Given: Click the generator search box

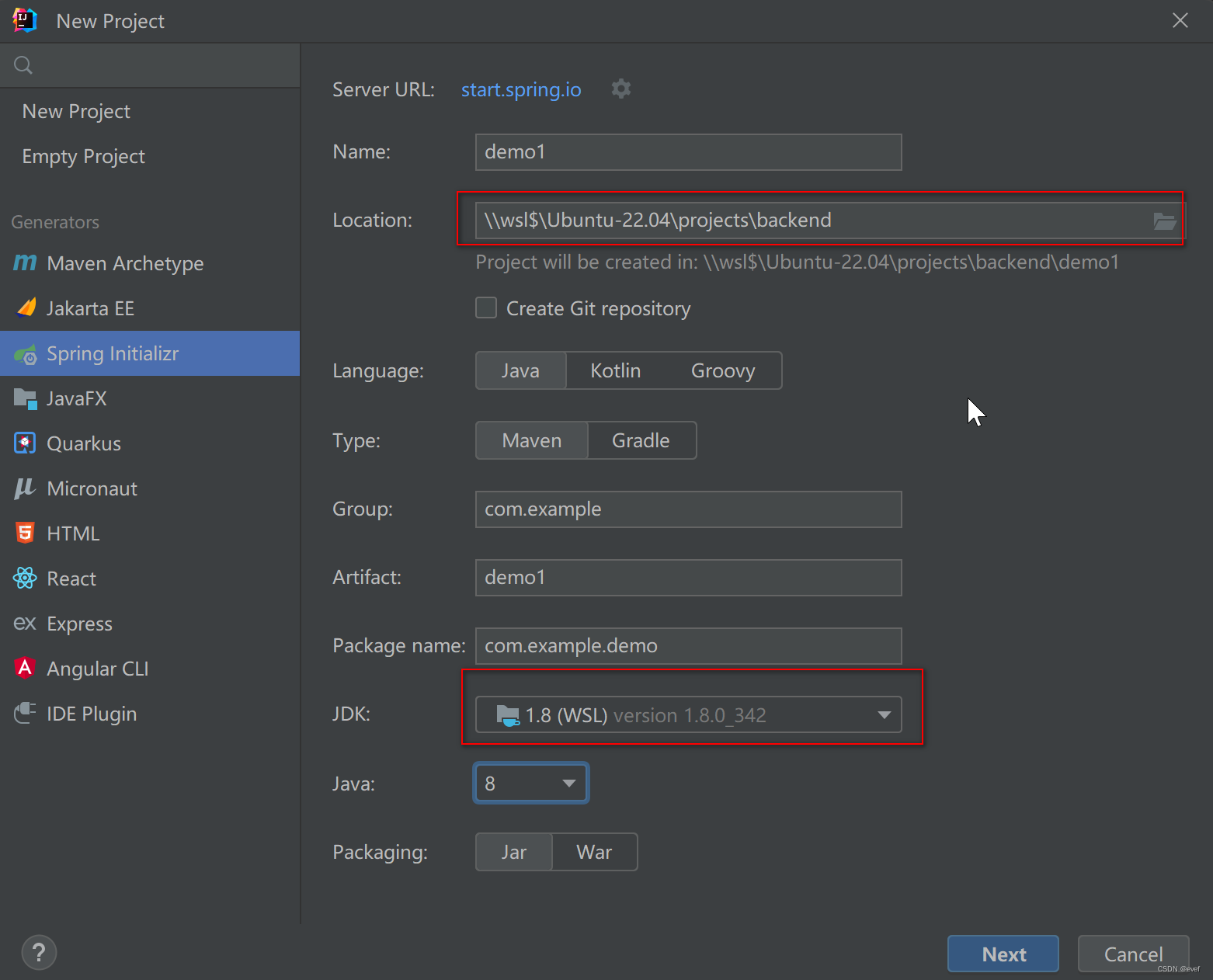Looking at the screenshot, I should coord(150,65).
